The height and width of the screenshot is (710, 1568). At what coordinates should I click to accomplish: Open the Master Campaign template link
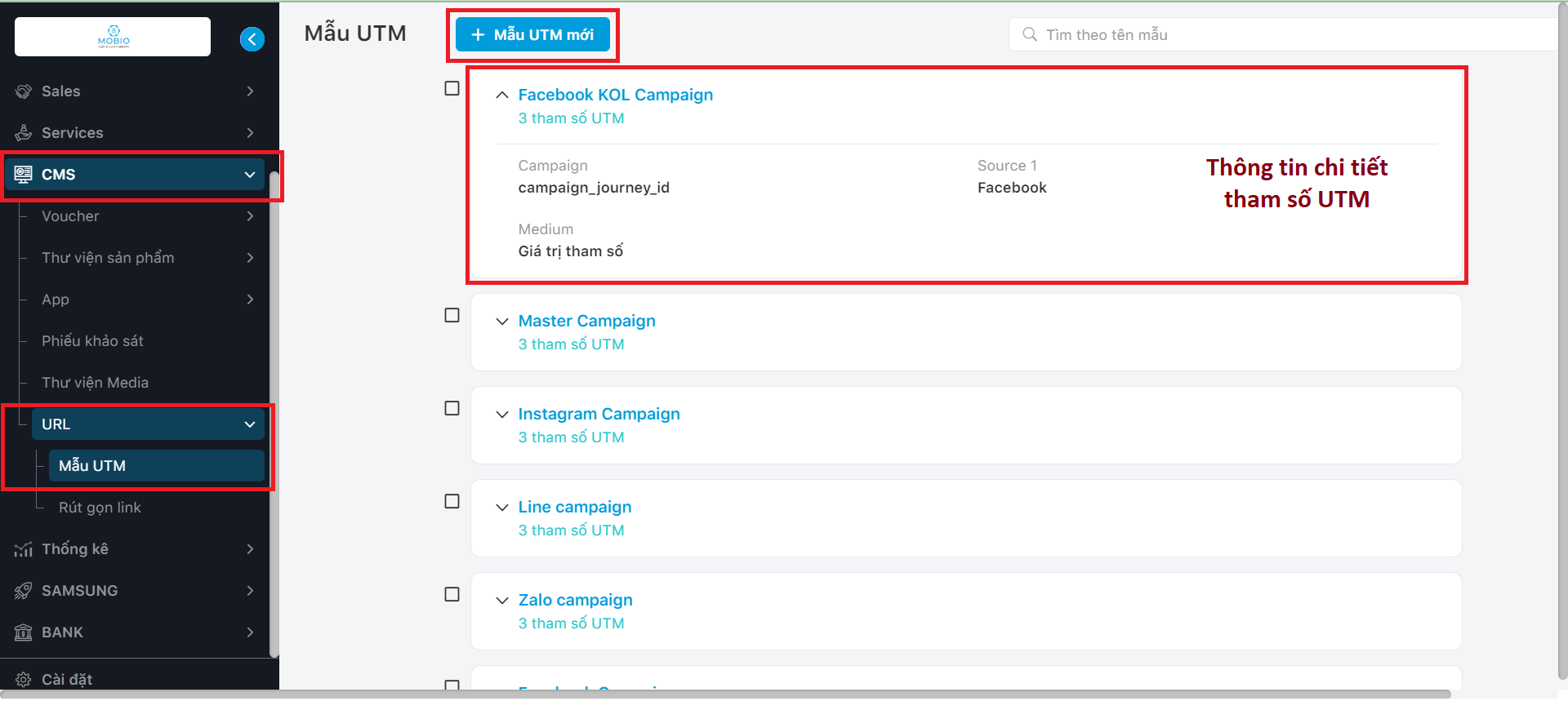(586, 322)
